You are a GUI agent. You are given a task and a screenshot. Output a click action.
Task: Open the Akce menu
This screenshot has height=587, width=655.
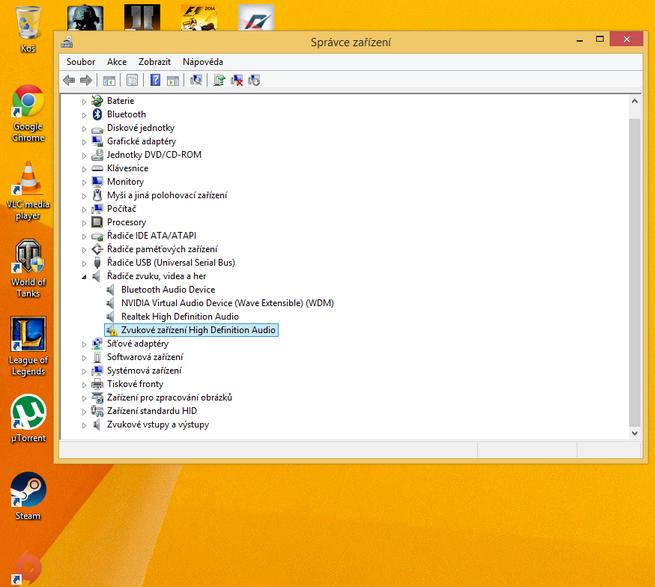pyautogui.click(x=117, y=62)
